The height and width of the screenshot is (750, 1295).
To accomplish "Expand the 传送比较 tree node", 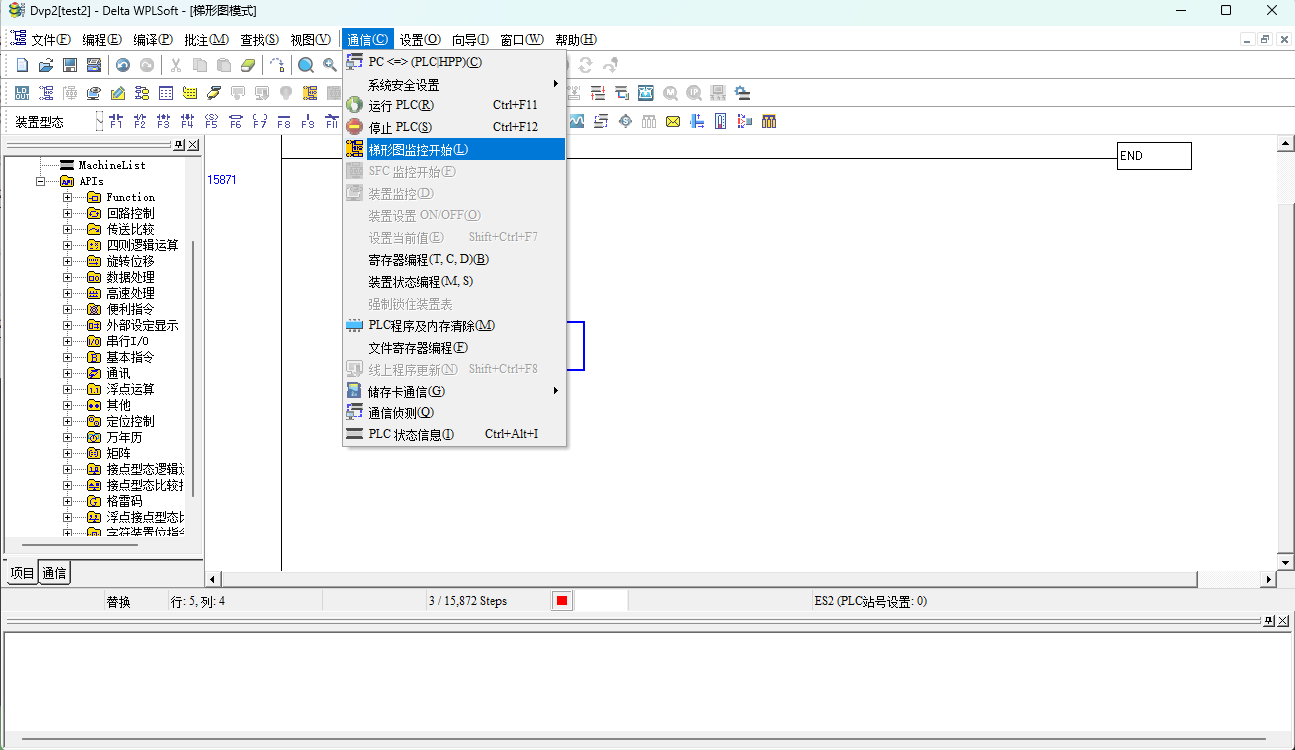I will (x=68, y=229).
